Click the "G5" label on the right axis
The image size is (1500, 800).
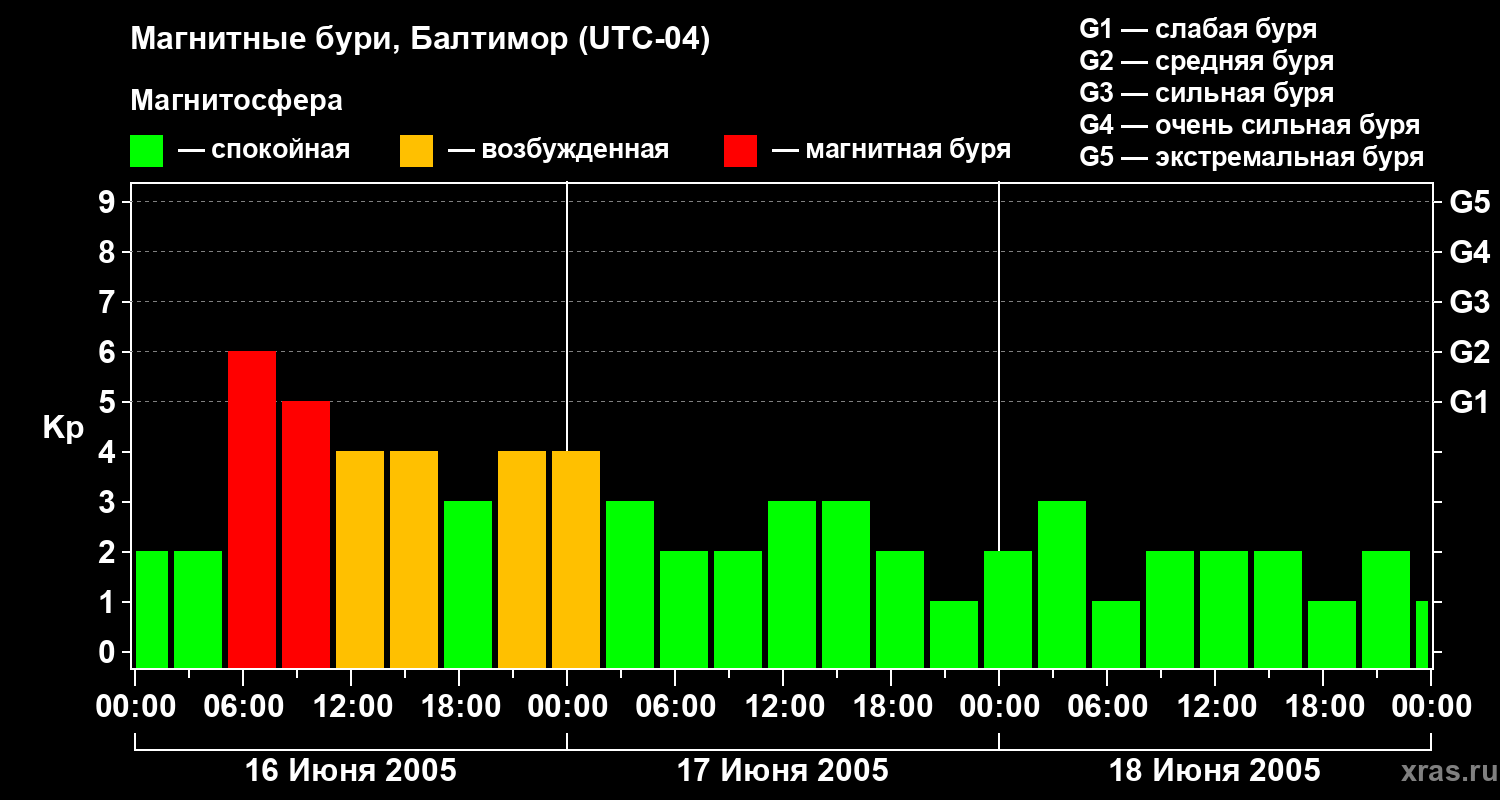[1469, 202]
